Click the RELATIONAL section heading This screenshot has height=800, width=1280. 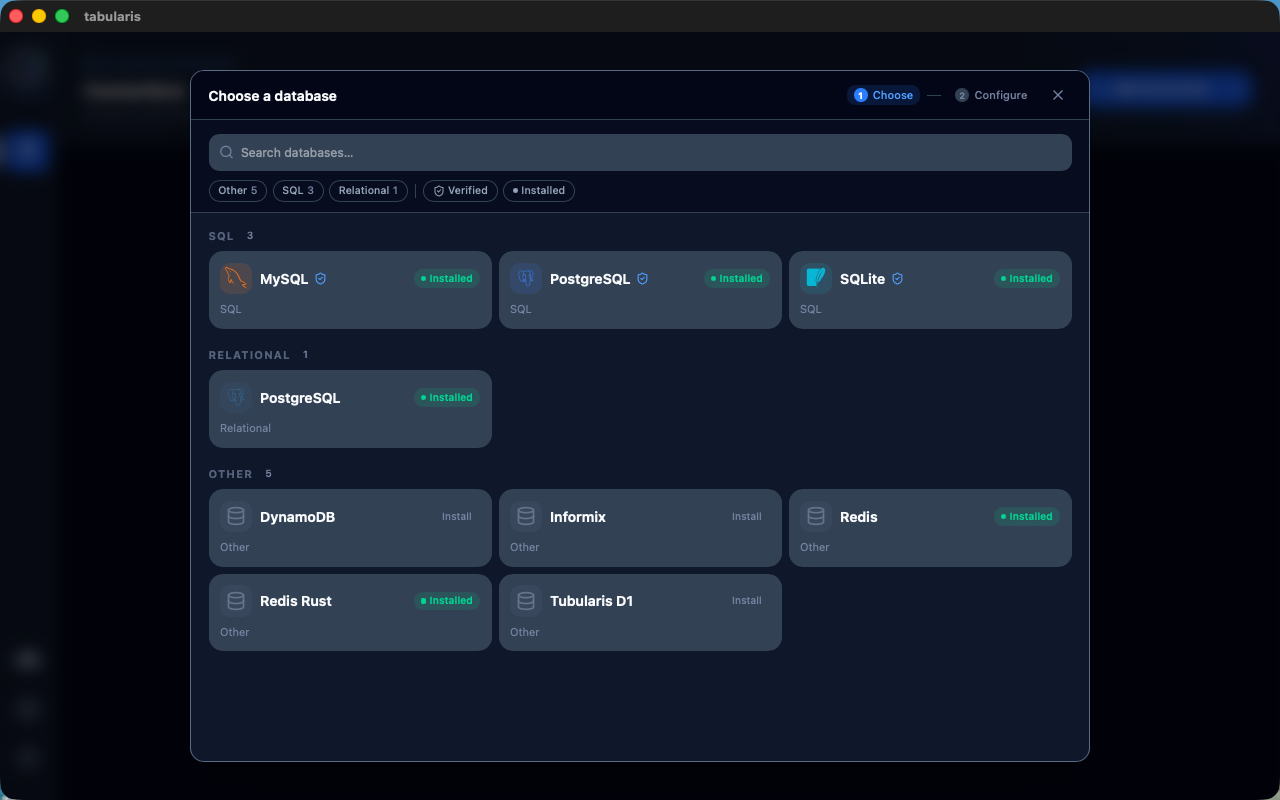pos(249,355)
